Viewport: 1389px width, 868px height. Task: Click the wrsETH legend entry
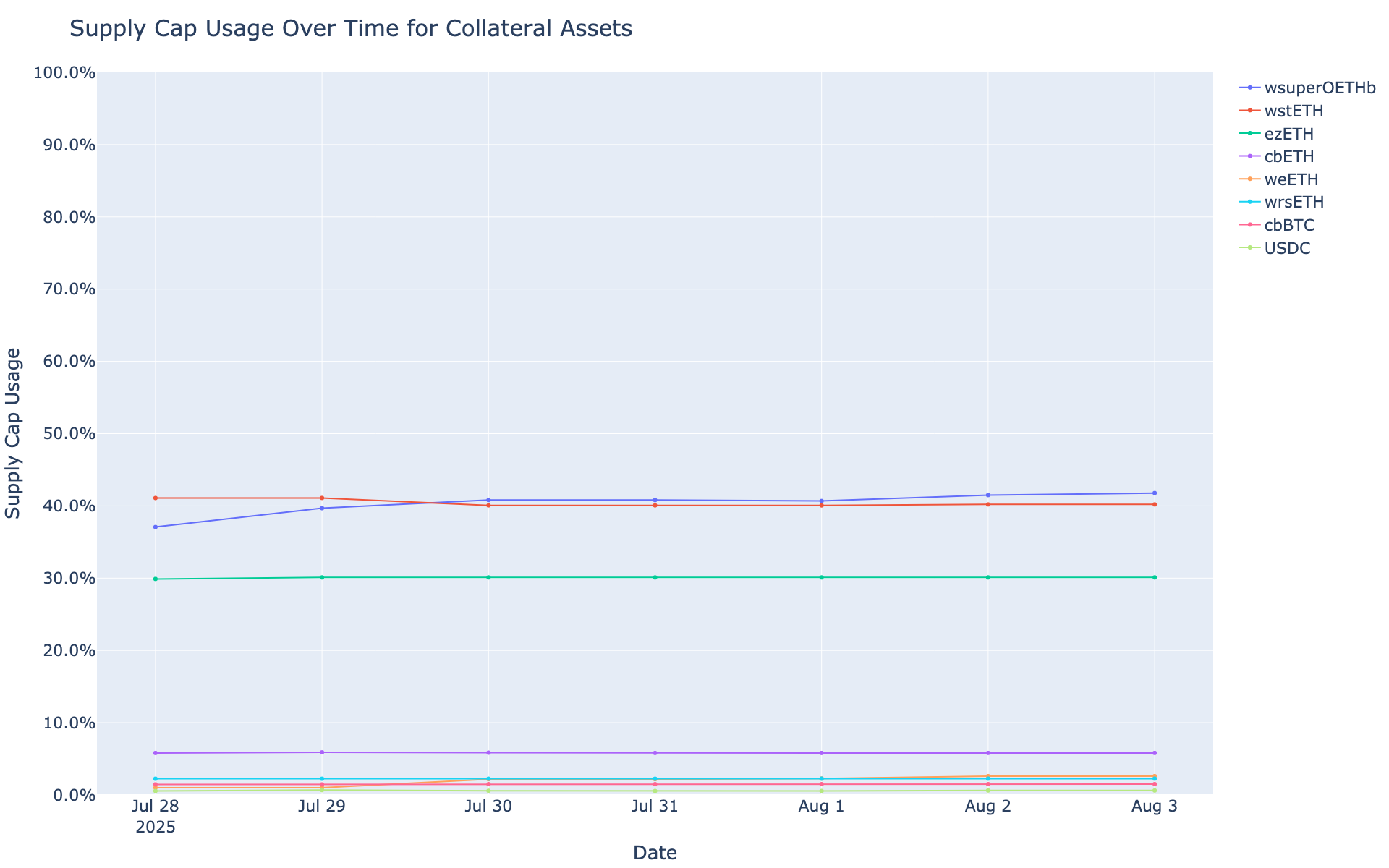(1294, 202)
